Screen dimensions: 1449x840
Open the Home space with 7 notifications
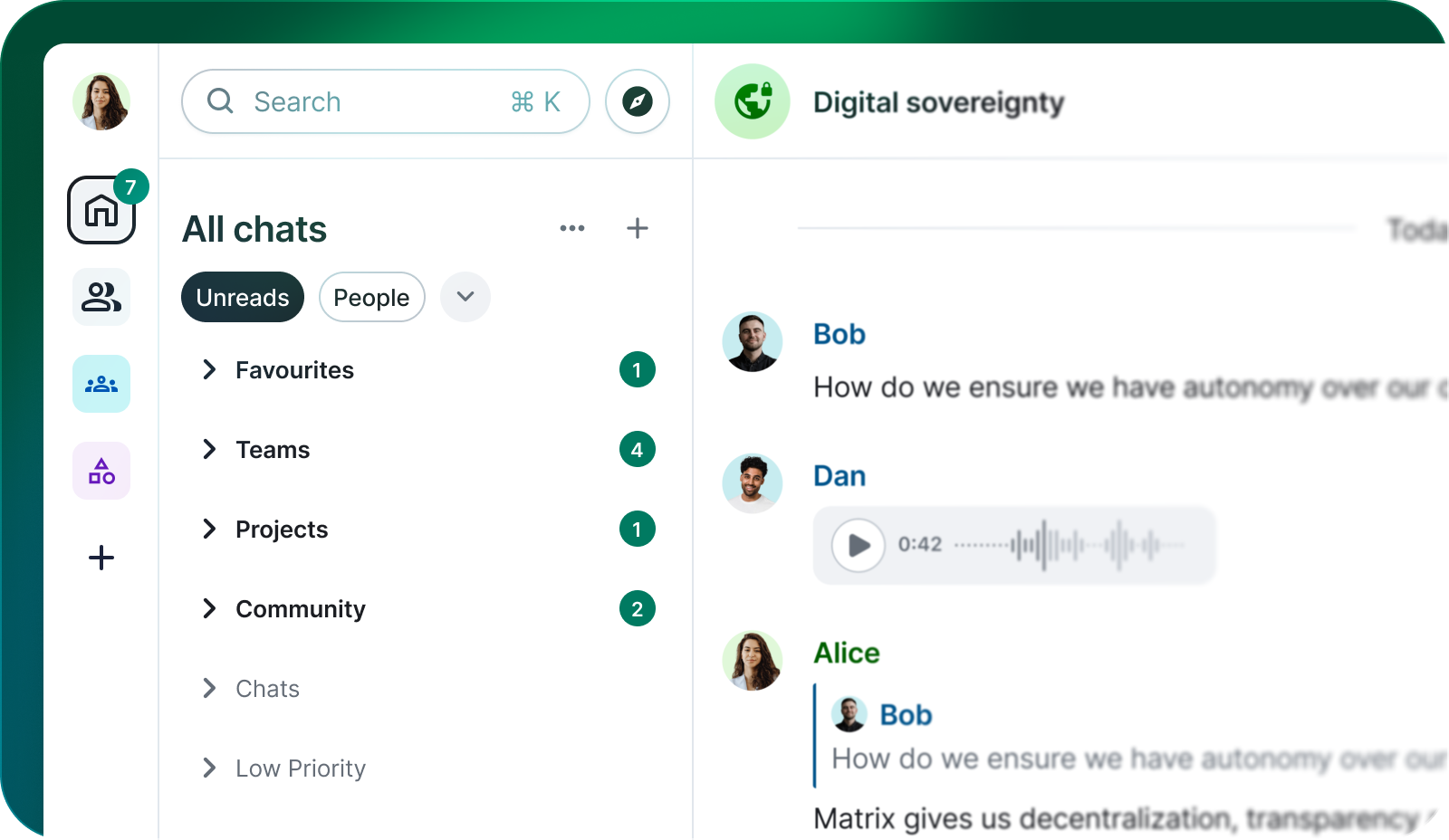pos(101,210)
